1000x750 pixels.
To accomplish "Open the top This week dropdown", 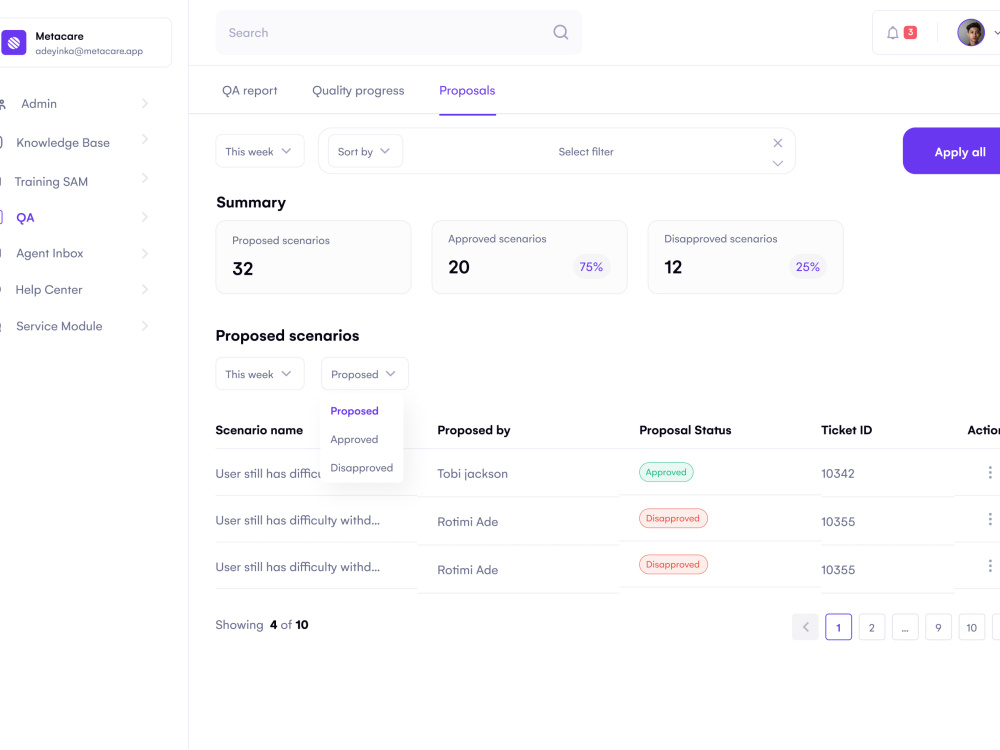I will 260,151.
